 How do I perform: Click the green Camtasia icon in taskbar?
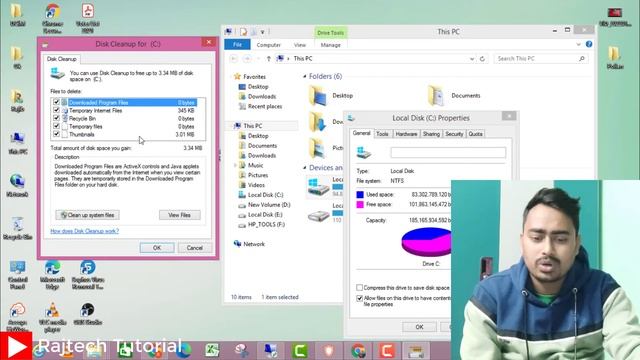pos(300,350)
